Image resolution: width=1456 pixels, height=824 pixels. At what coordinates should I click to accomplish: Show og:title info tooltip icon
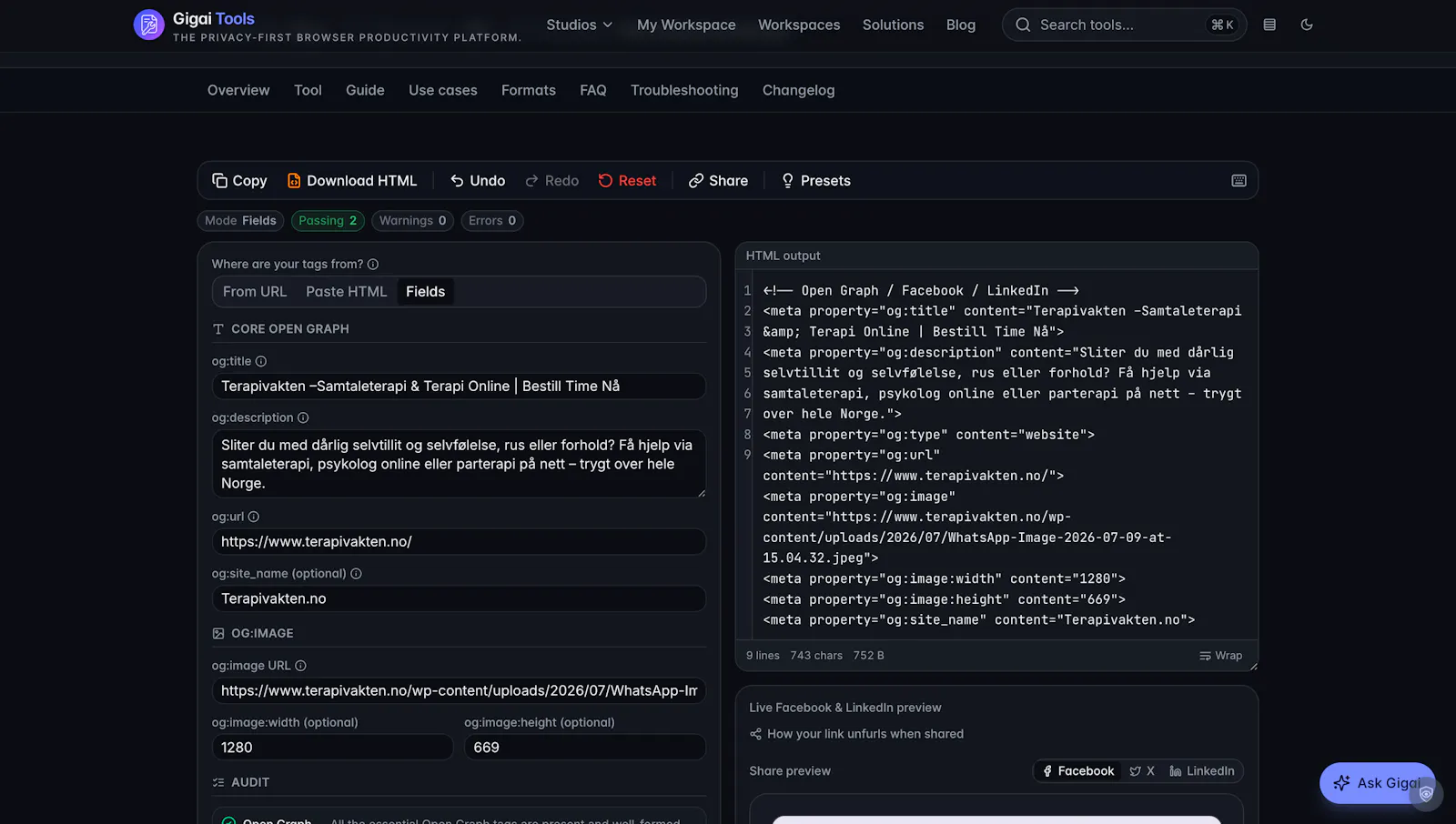pyautogui.click(x=261, y=361)
